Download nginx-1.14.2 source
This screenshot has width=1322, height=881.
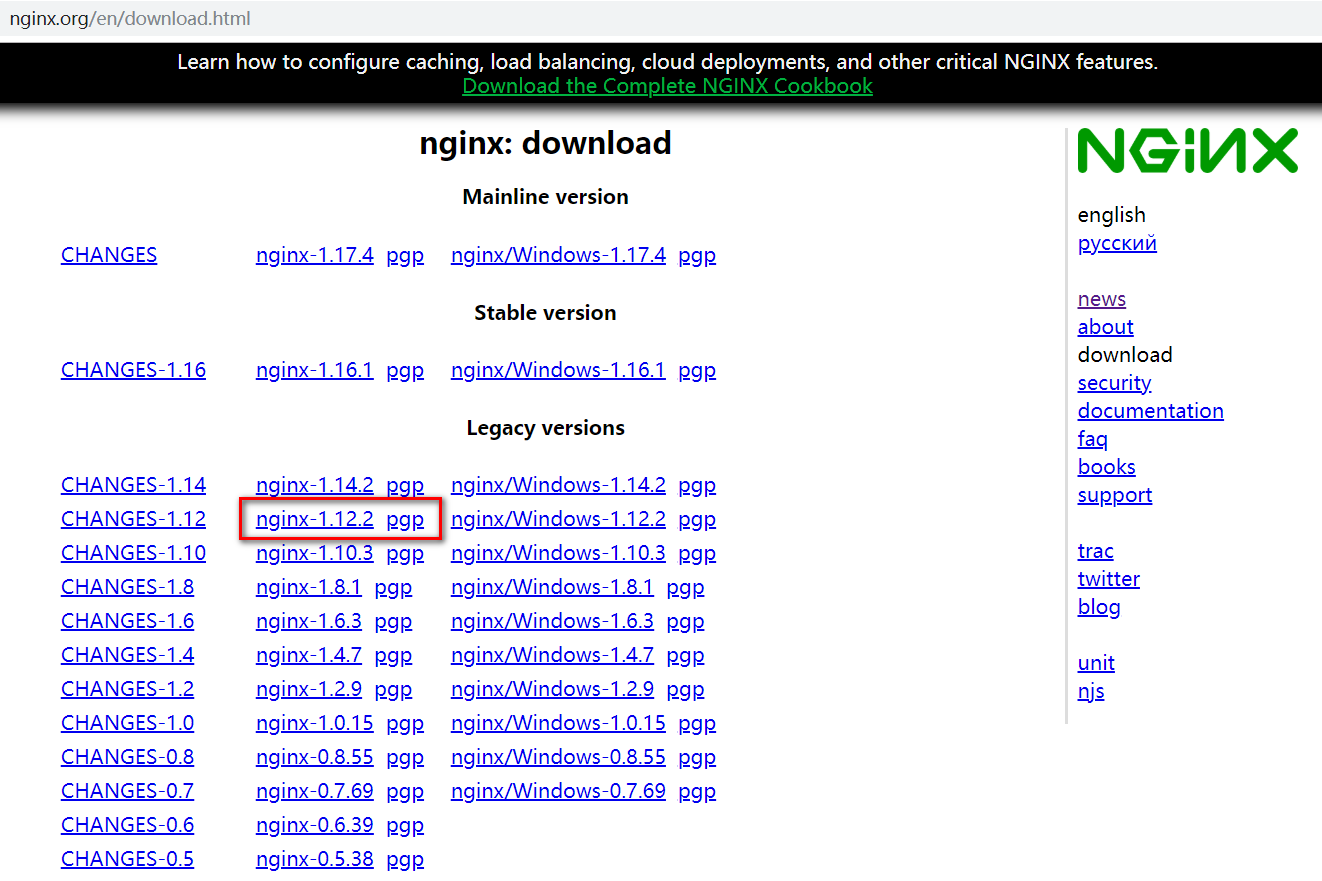(x=315, y=485)
